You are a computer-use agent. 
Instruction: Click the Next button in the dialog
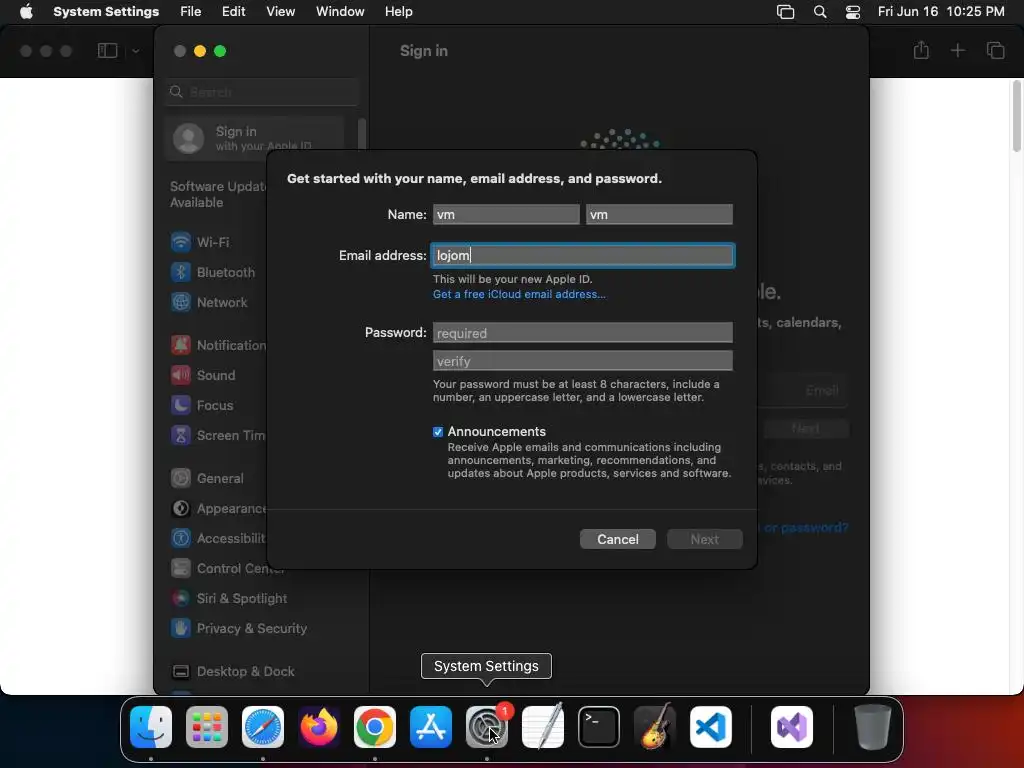click(x=705, y=539)
